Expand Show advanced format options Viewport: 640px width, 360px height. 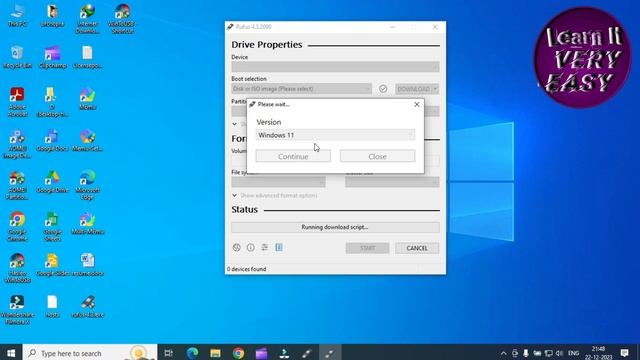click(x=275, y=196)
